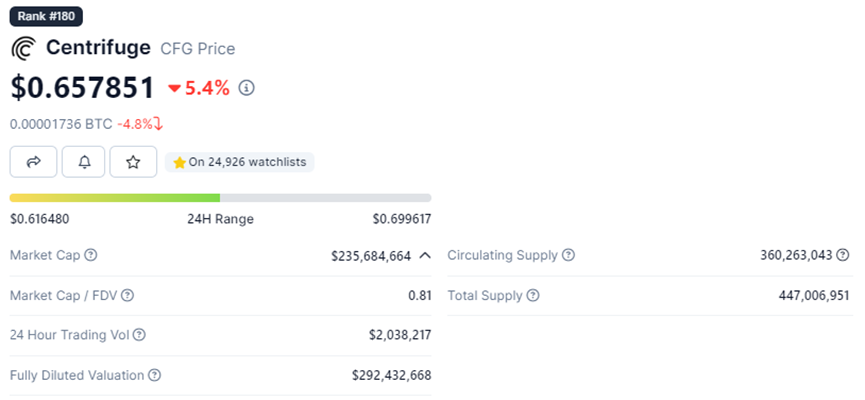The width and height of the screenshot is (865, 400).
Task: Click the Total Supply label
Action: click(x=485, y=296)
